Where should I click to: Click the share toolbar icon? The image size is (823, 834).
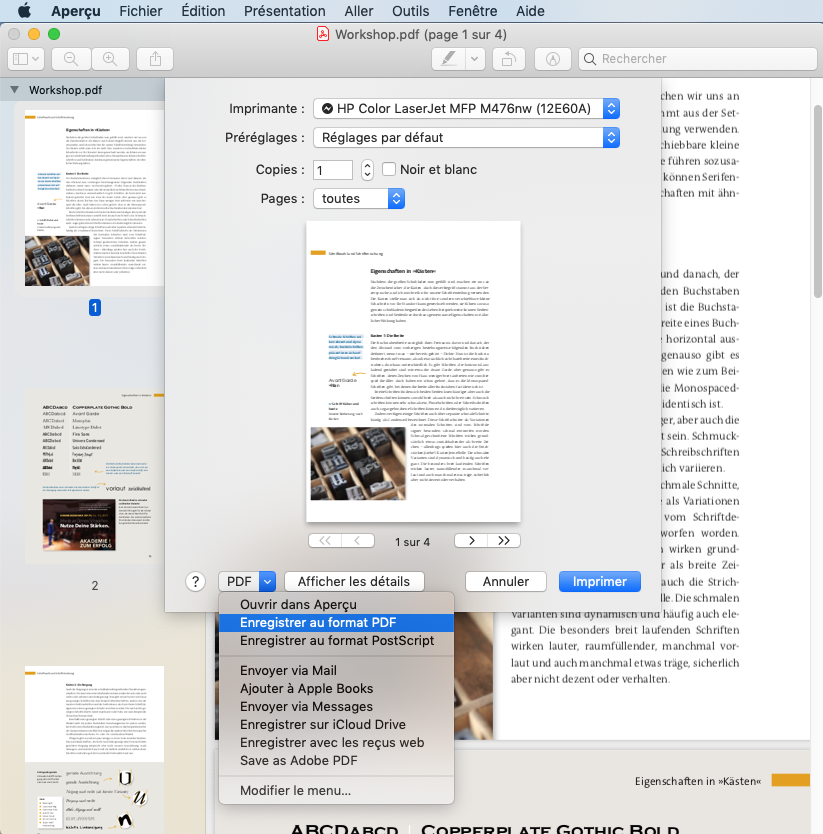pyautogui.click(x=155, y=59)
